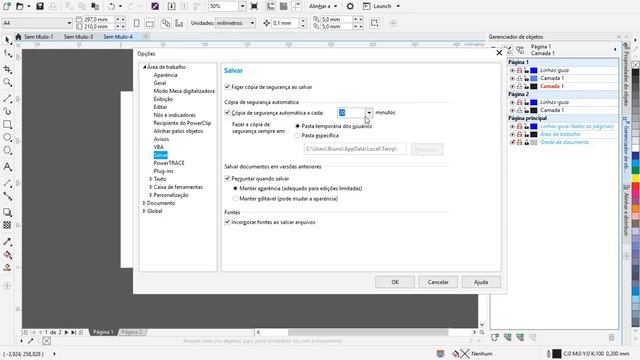Select the Parallel dimension tool
The image size is (640, 360).
coord(7,183)
